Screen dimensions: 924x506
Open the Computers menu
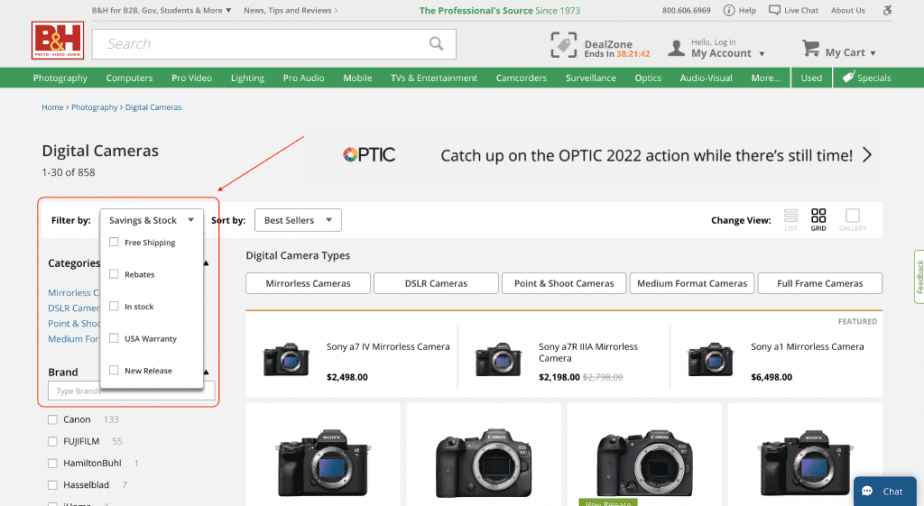click(129, 78)
